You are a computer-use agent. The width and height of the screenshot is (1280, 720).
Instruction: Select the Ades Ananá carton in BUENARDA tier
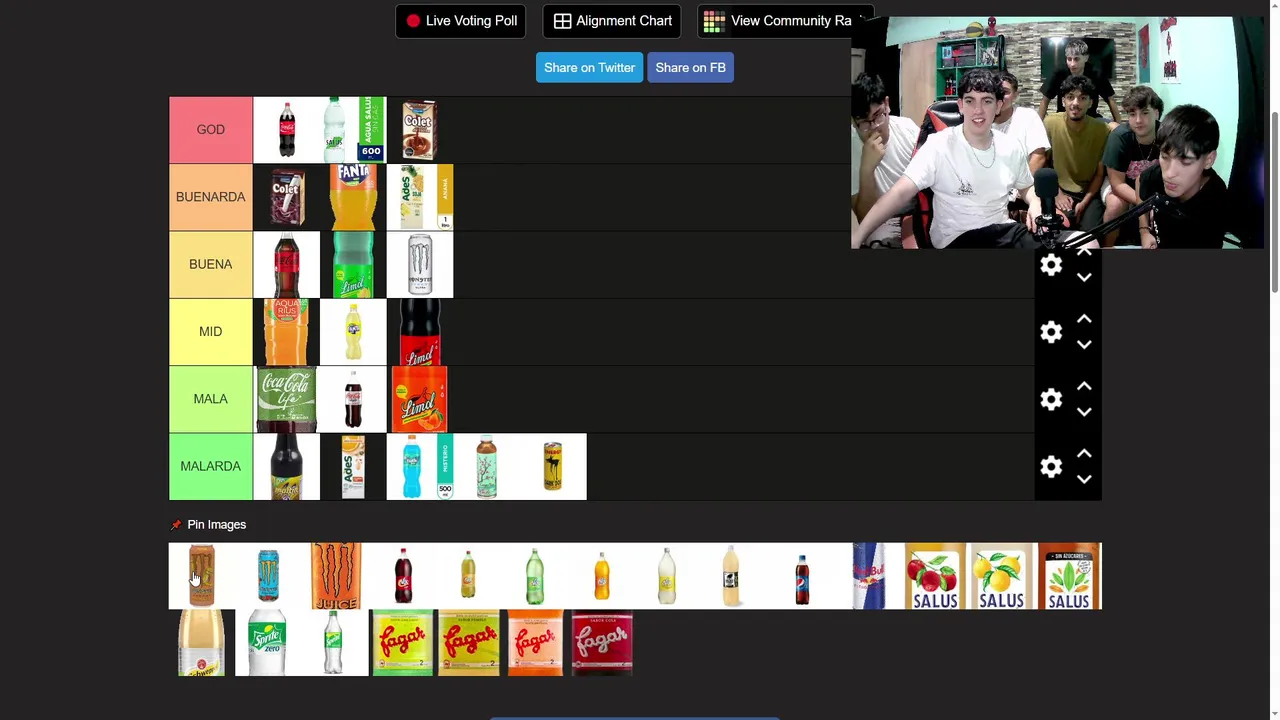click(420, 197)
